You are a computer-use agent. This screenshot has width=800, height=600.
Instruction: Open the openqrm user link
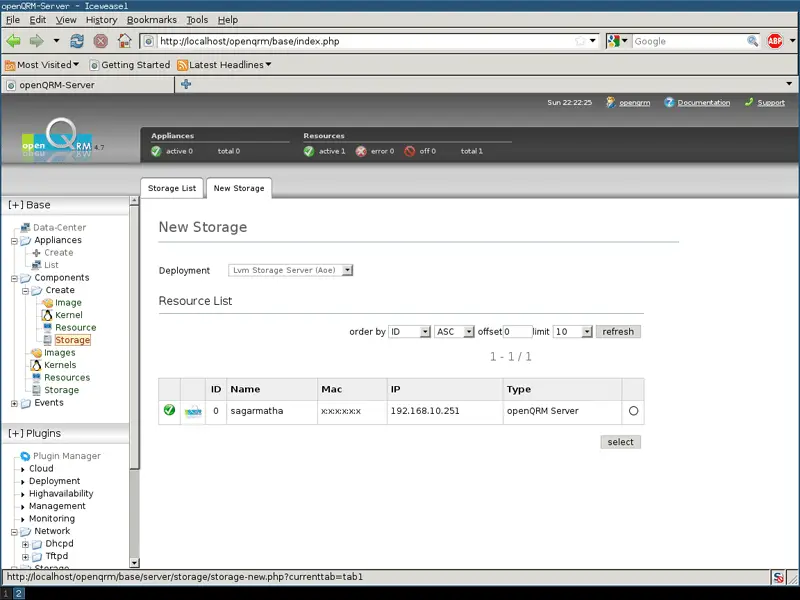(635, 103)
